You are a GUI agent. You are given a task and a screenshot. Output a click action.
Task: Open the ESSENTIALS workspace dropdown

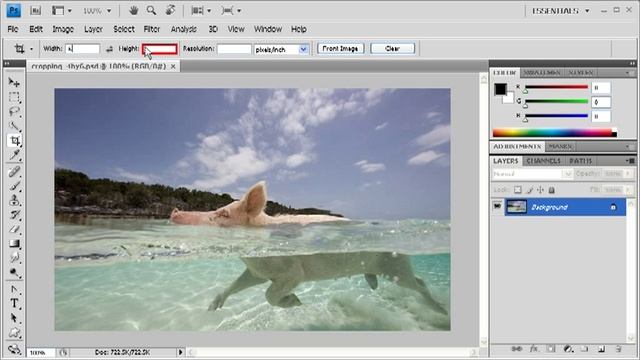coord(561,11)
